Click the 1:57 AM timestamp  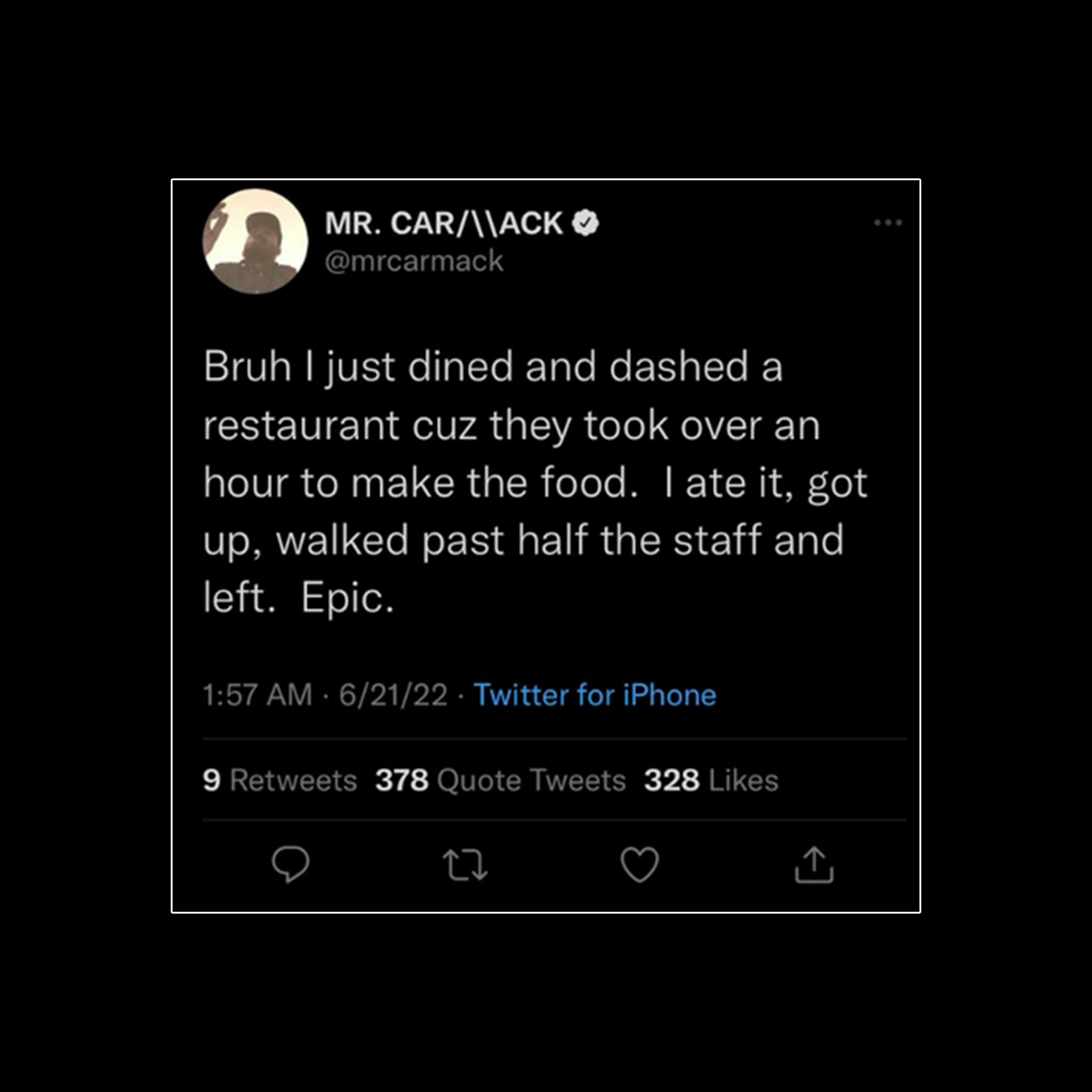click(x=257, y=695)
